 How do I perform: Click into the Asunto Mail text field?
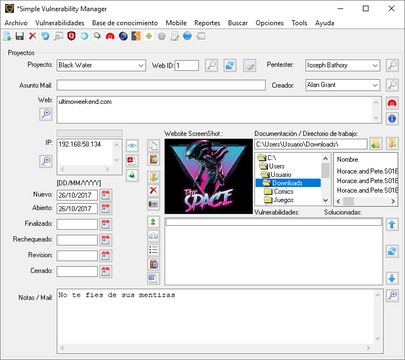point(161,85)
